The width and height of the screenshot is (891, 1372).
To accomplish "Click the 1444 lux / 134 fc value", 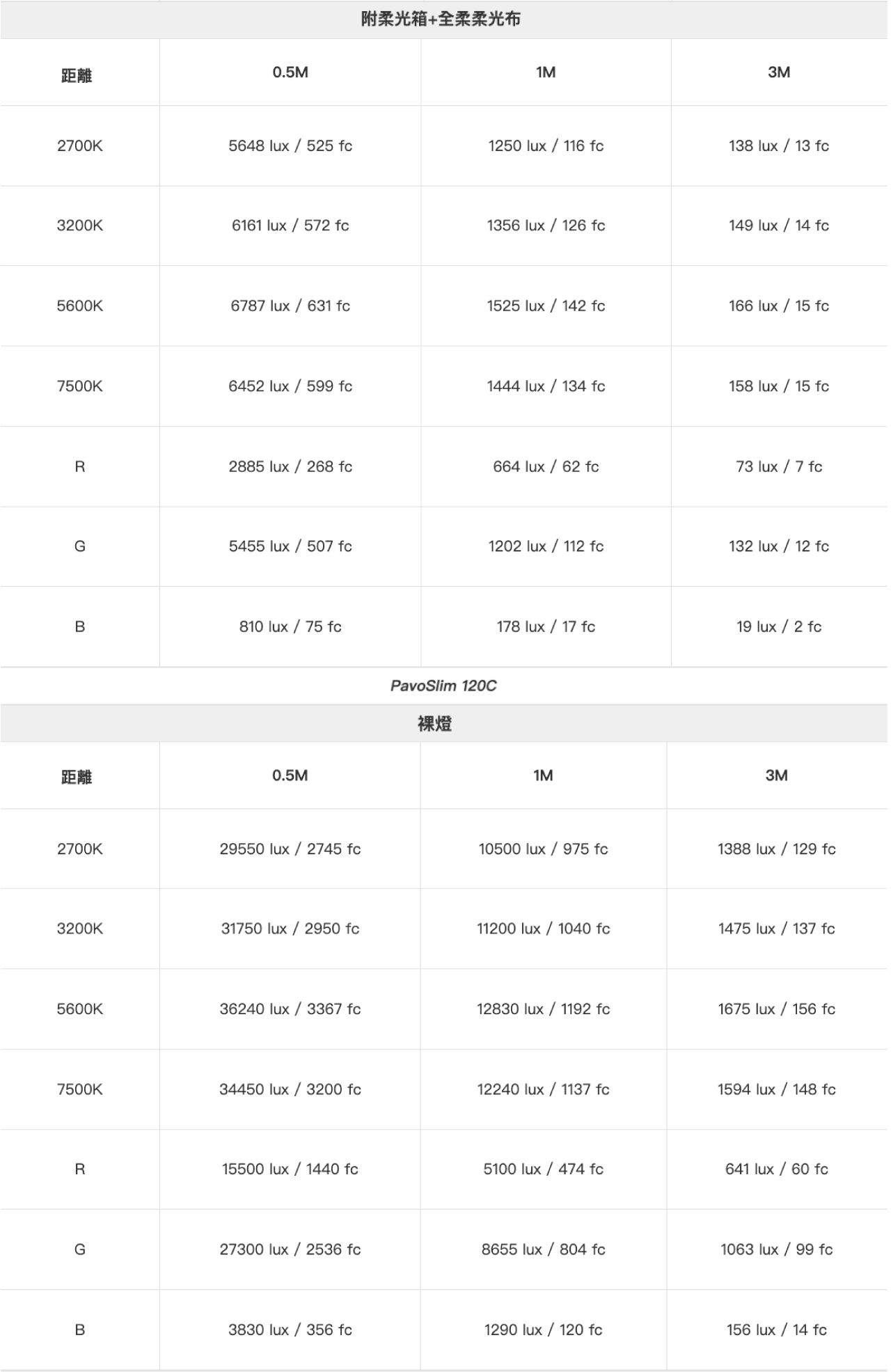I will tap(546, 386).
